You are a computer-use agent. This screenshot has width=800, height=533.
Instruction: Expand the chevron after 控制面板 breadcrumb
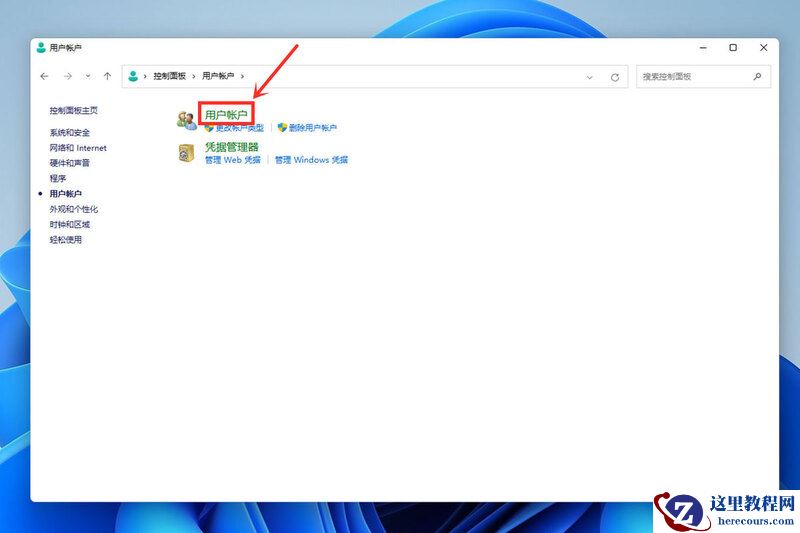point(194,77)
